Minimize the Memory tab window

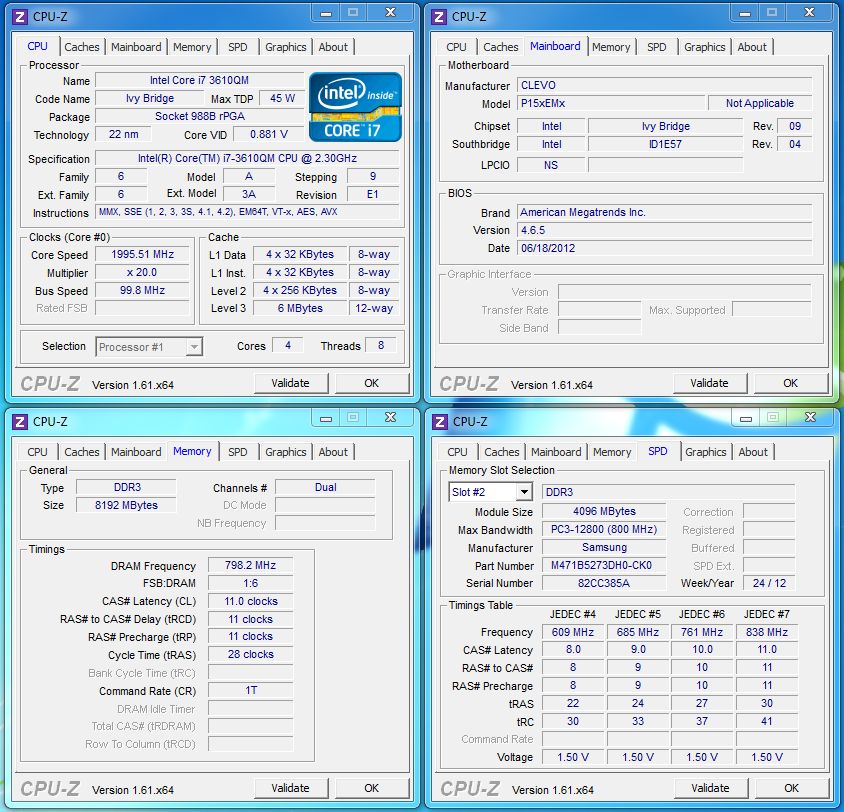(326, 418)
